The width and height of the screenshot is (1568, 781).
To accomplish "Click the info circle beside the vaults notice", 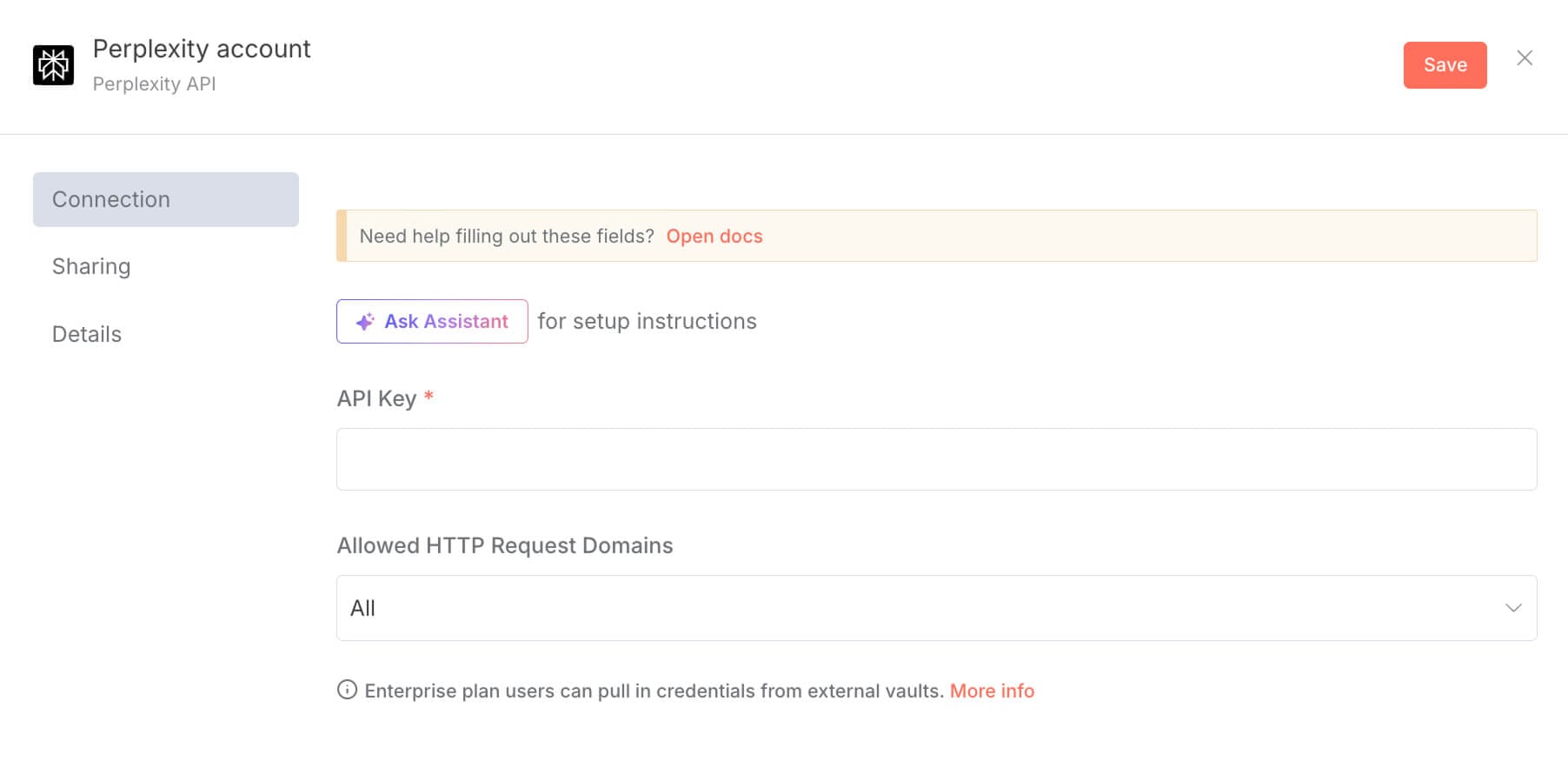I will pos(346,691).
